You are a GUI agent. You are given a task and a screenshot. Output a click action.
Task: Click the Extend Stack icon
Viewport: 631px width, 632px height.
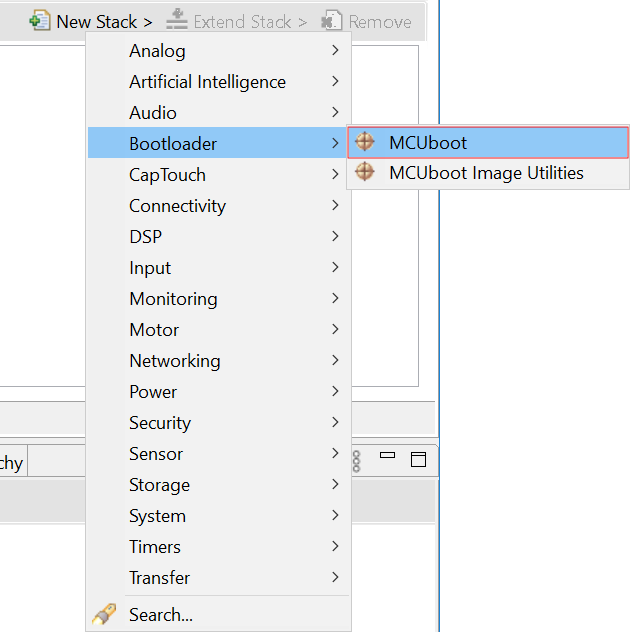177,20
